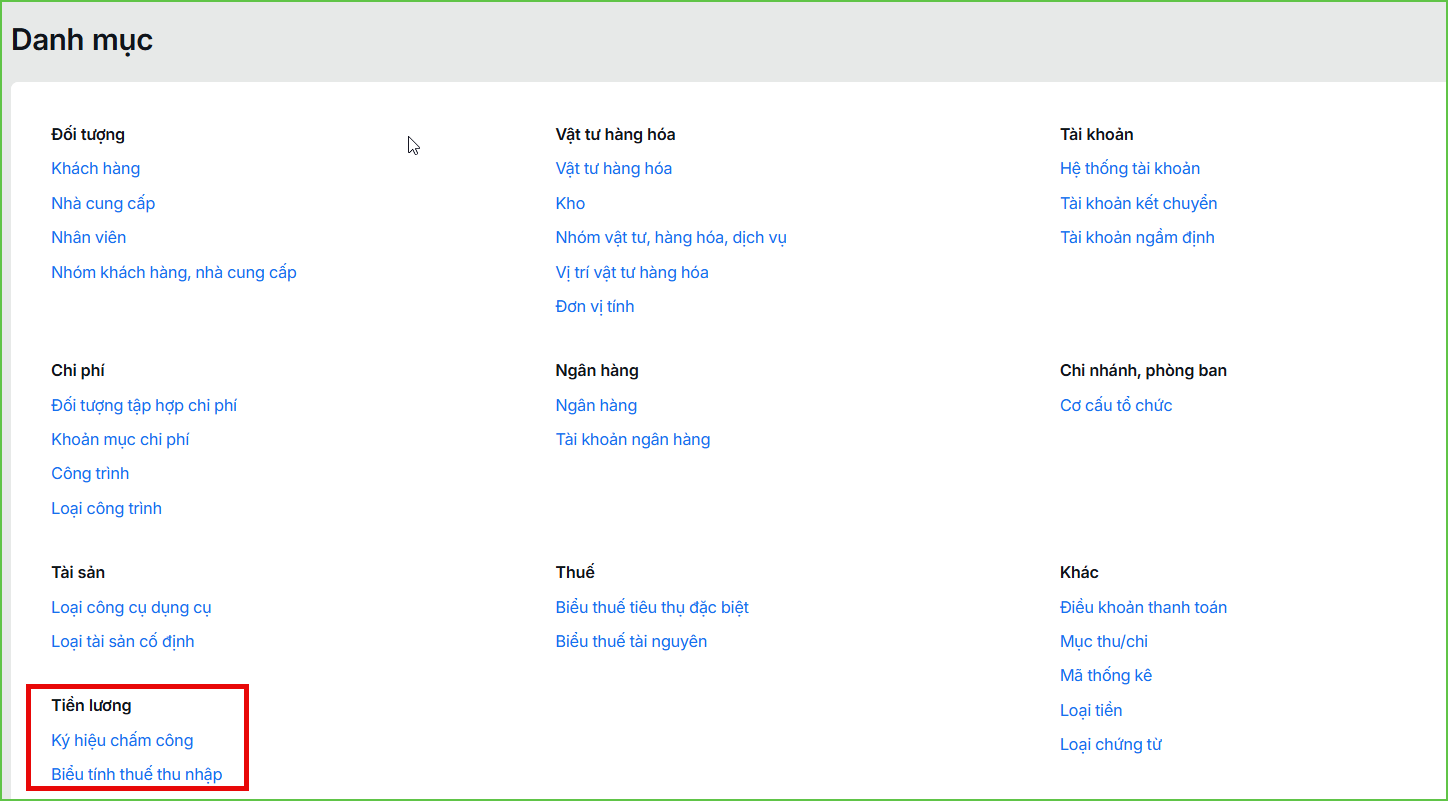Click Loại tài sản cố định link
1448x801 pixels.
123,641
